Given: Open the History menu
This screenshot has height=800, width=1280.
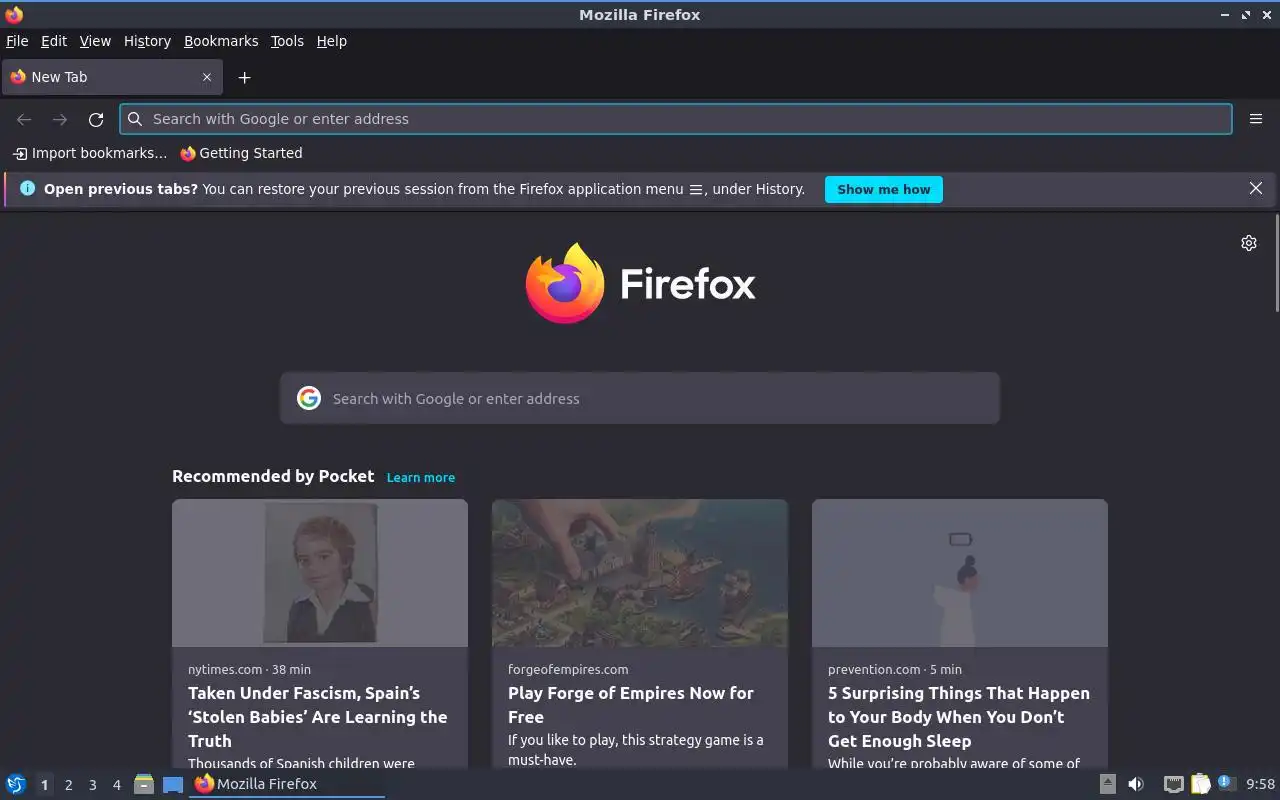Looking at the screenshot, I should (x=147, y=41).
